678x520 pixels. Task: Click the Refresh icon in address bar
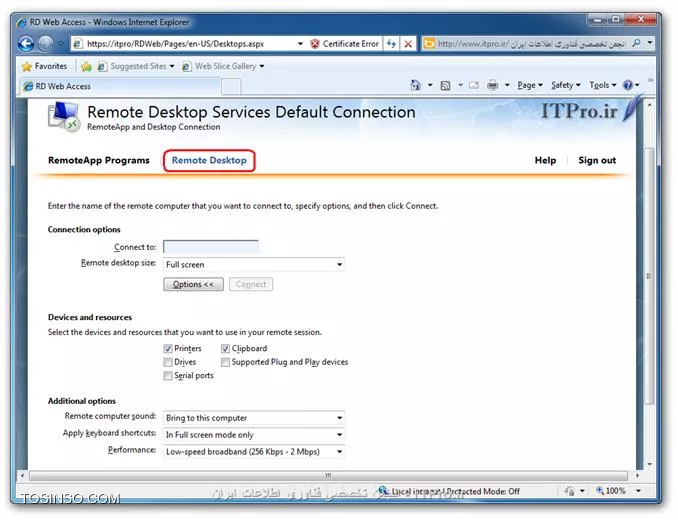point(391,44)
